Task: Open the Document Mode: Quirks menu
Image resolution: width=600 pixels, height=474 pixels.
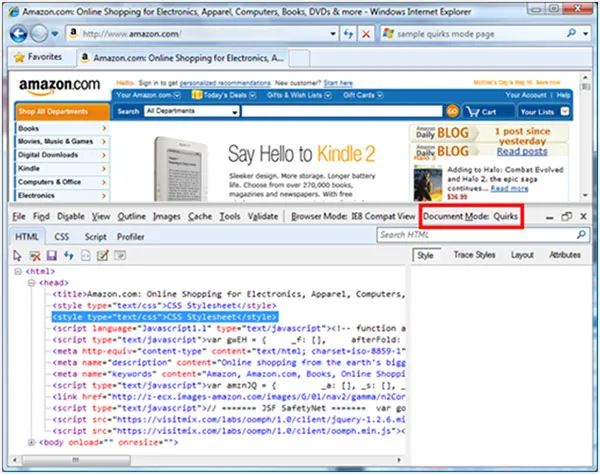Action: (x=471, y=216)
